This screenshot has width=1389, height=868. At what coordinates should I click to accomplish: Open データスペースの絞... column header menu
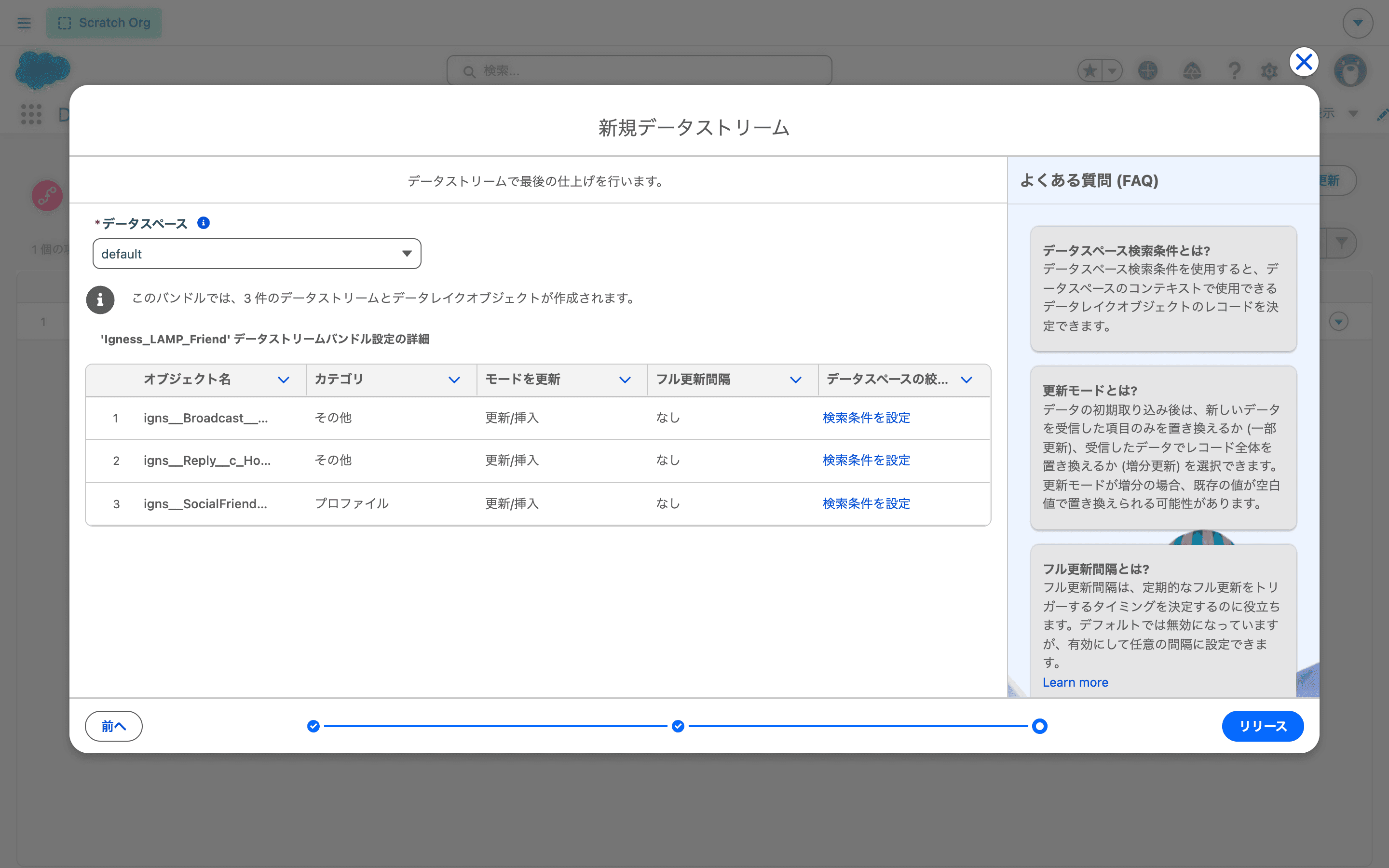[x=967, y=380]
